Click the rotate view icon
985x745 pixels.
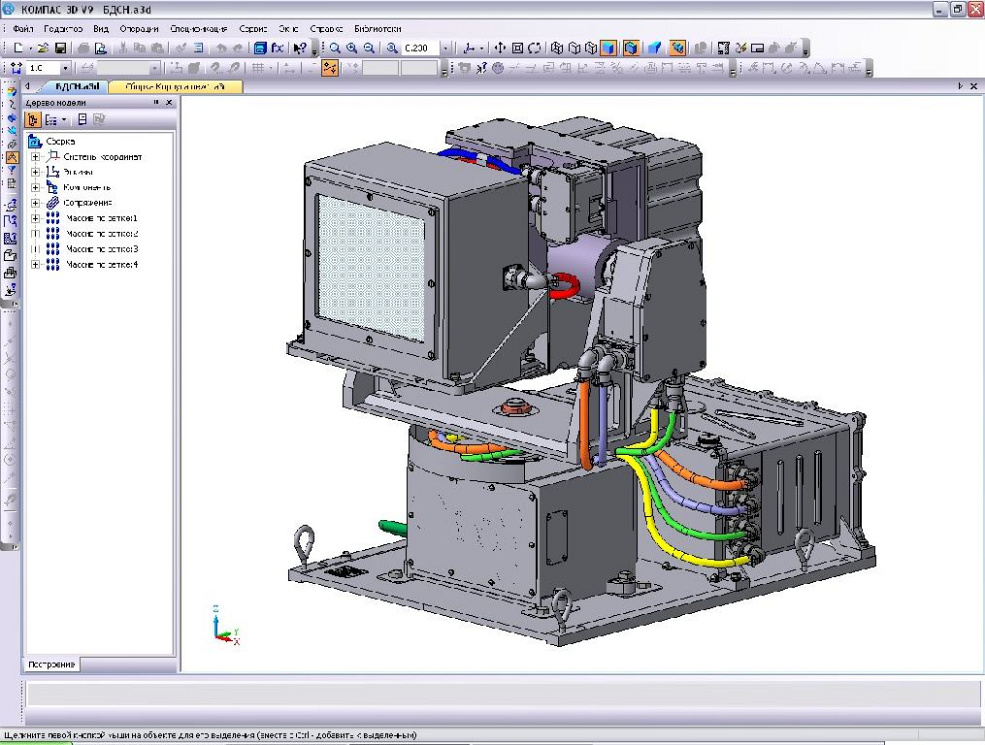pyautogui.click(x=534, y=48)
